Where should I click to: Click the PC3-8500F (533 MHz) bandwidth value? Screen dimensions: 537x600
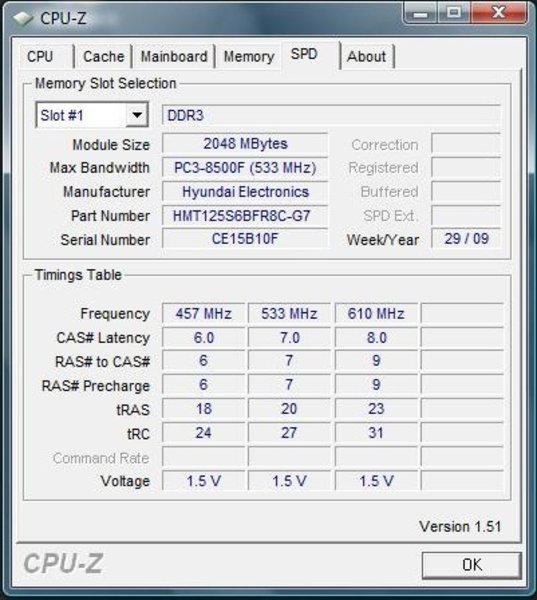[245, 168]
